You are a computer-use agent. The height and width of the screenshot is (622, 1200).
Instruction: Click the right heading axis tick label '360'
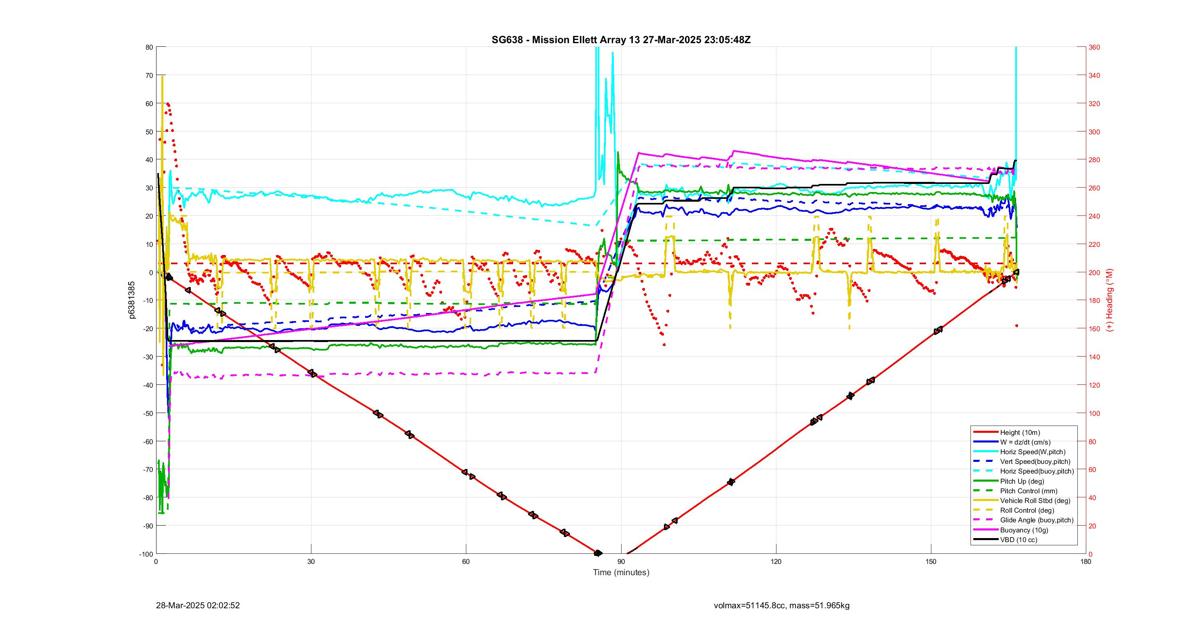point(1096,47)
